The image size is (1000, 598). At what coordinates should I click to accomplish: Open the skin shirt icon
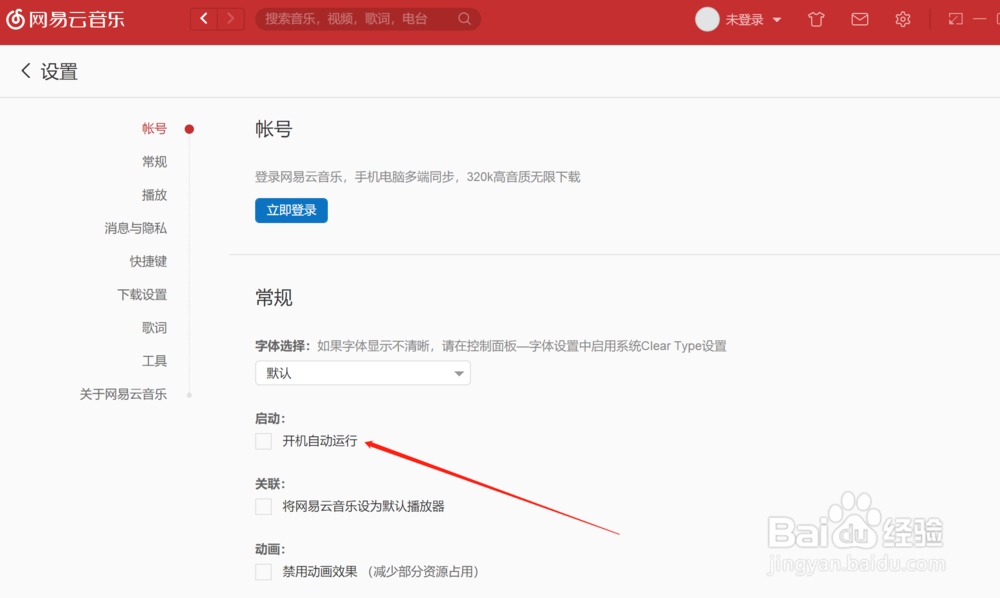point(816,19)
